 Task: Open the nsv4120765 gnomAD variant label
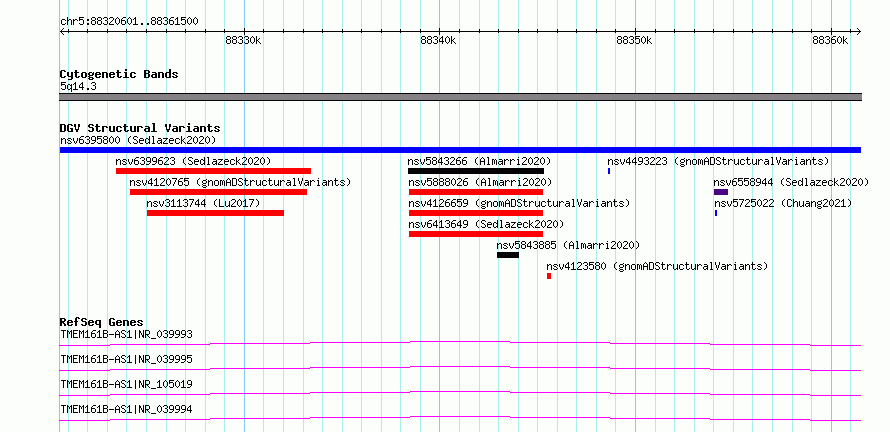(240, 182)
